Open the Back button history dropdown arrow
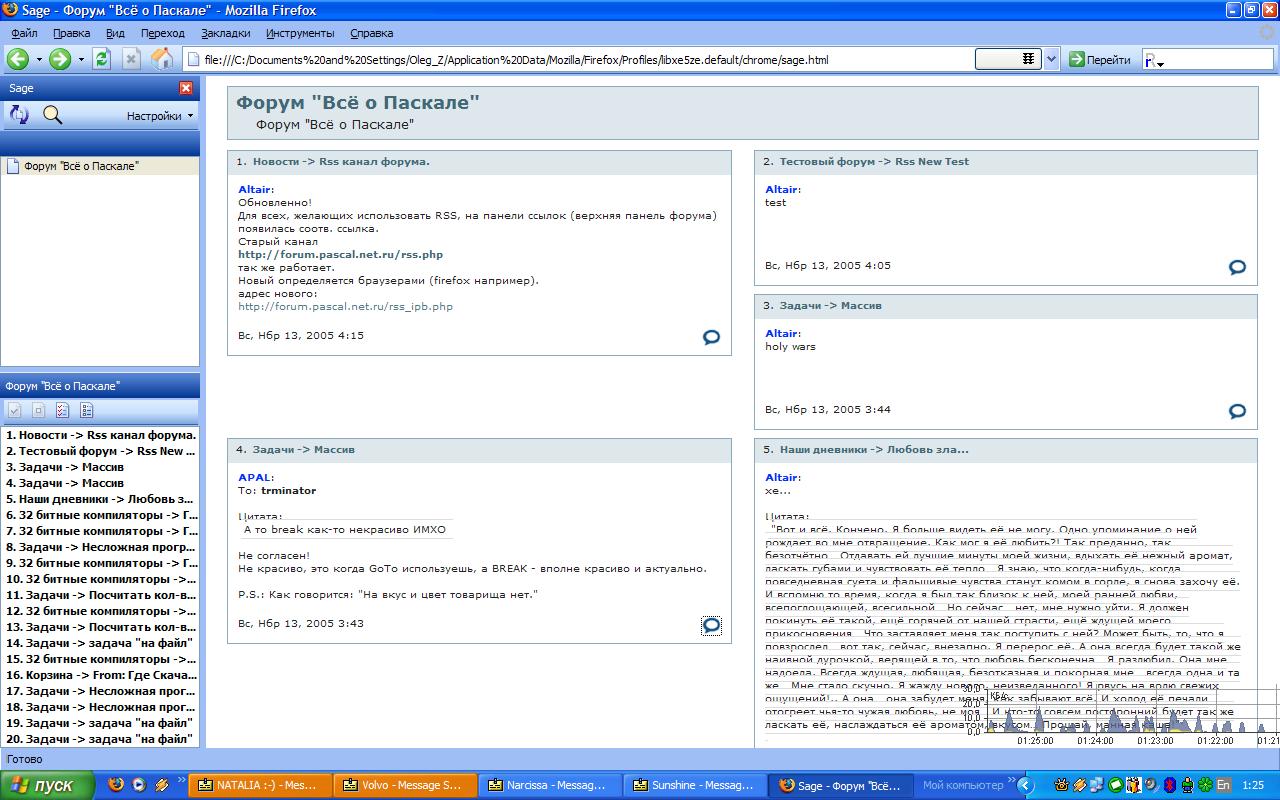1280x800 pixels. 39,60
